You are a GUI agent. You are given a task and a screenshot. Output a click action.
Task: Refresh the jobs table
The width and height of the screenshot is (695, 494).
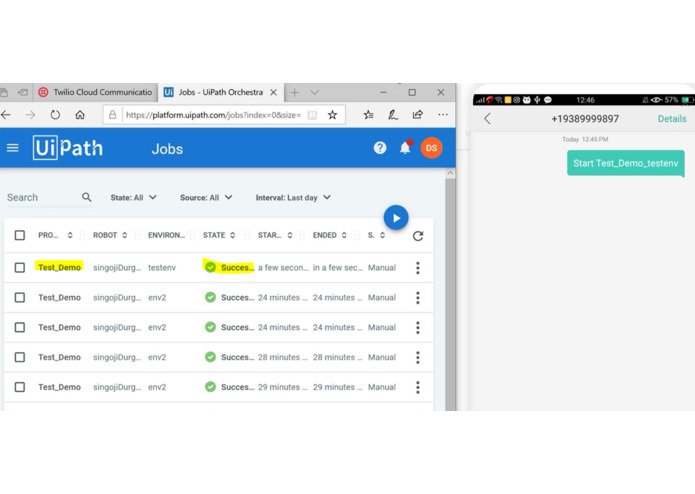coord(418,236)
